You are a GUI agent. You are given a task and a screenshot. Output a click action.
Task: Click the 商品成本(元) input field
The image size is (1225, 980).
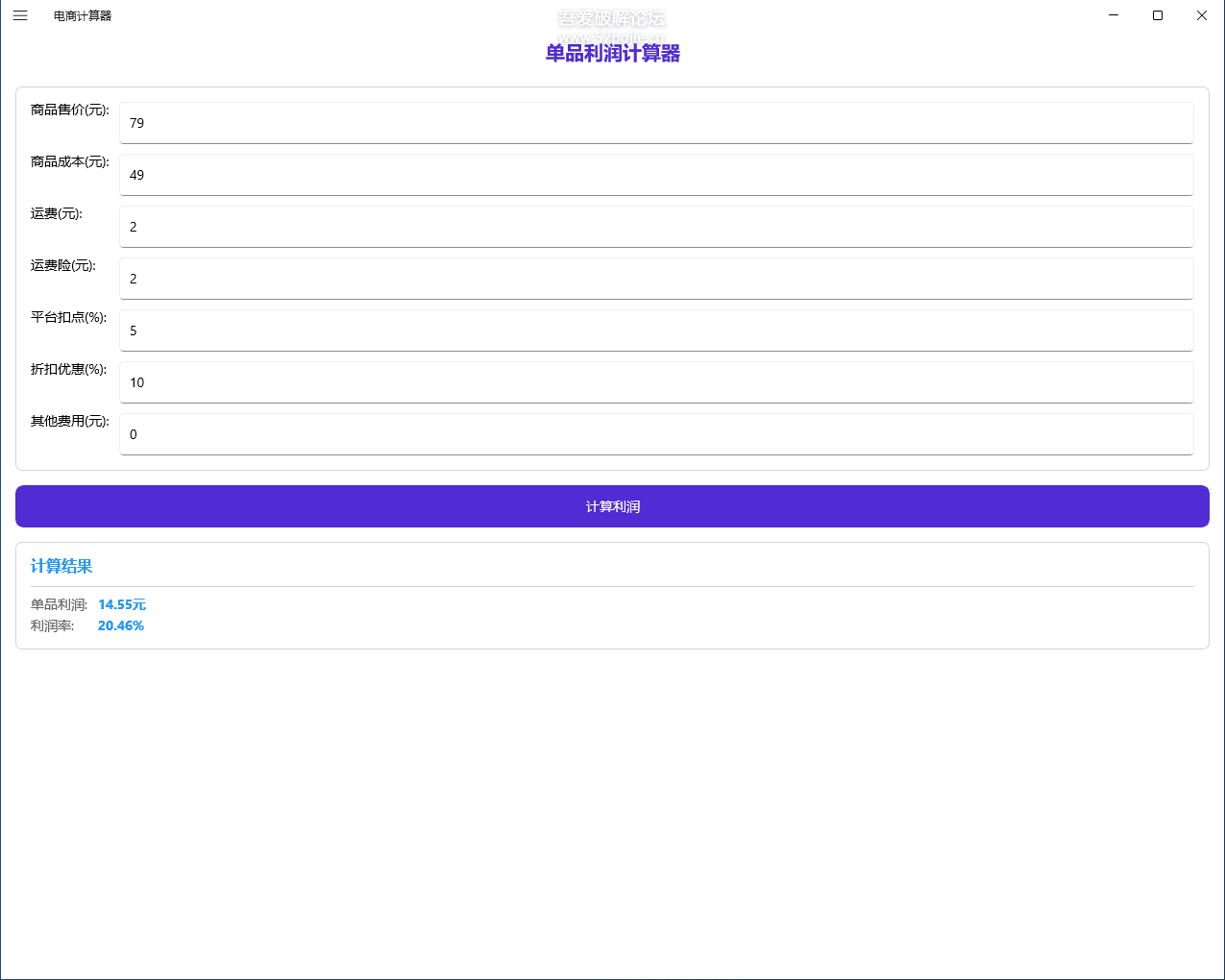tap(656, 175)
